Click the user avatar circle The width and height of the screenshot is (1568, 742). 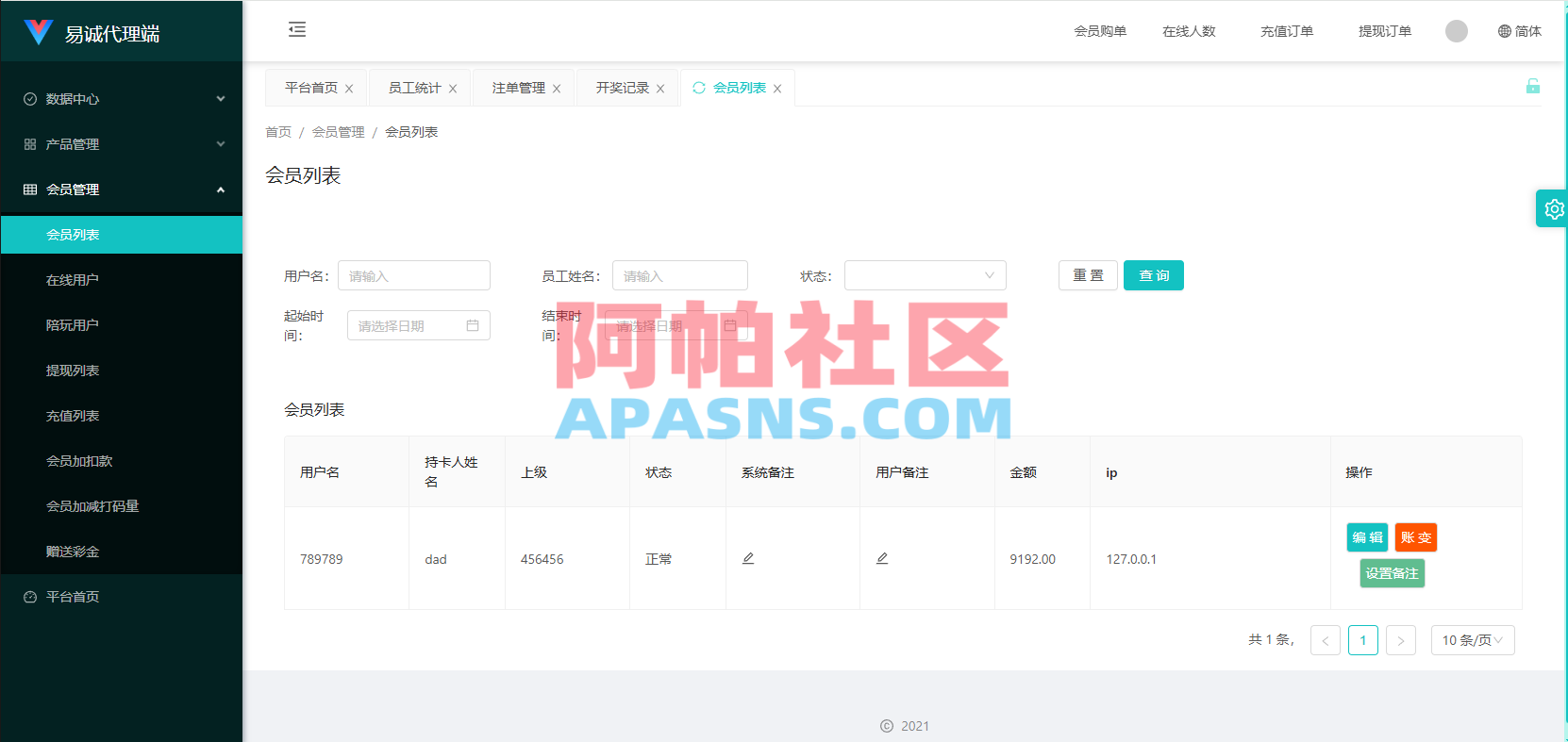[1457, 31]
